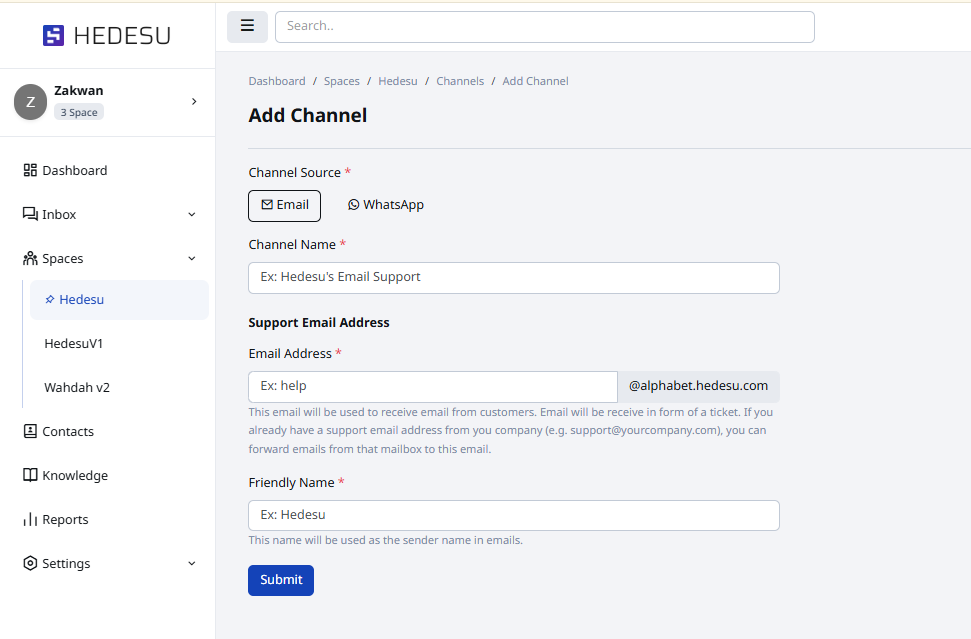Click the Hedesu logo icon
Viewport: 971px width, 639px height.
click(53, 36)
